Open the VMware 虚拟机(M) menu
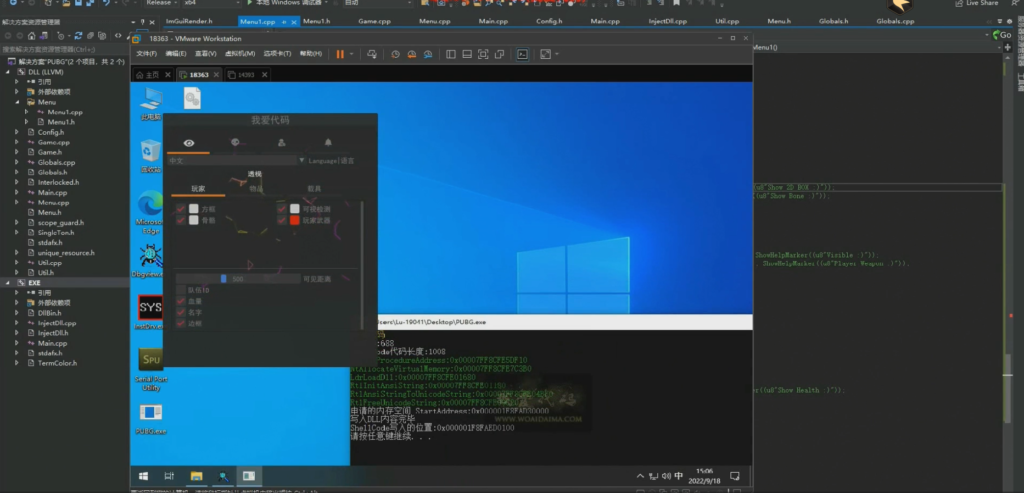Viewport: 1024px width, 493px height. point(240,54)
